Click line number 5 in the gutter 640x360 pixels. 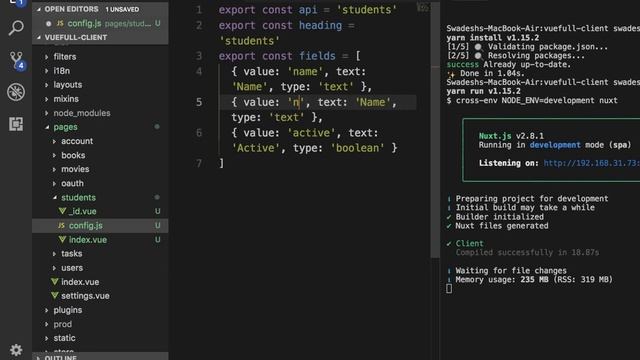tap(199, 102)
